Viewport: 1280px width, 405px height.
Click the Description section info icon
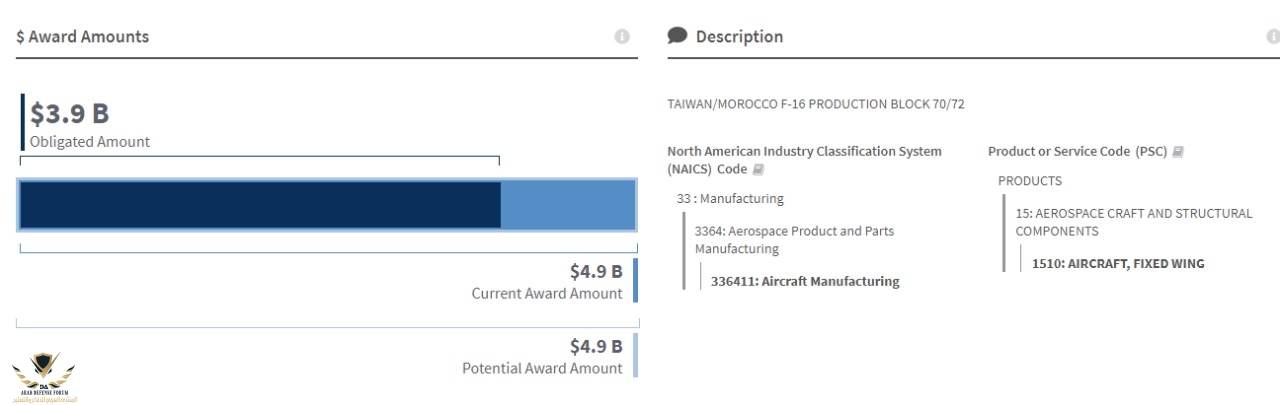coord(1272,37)
